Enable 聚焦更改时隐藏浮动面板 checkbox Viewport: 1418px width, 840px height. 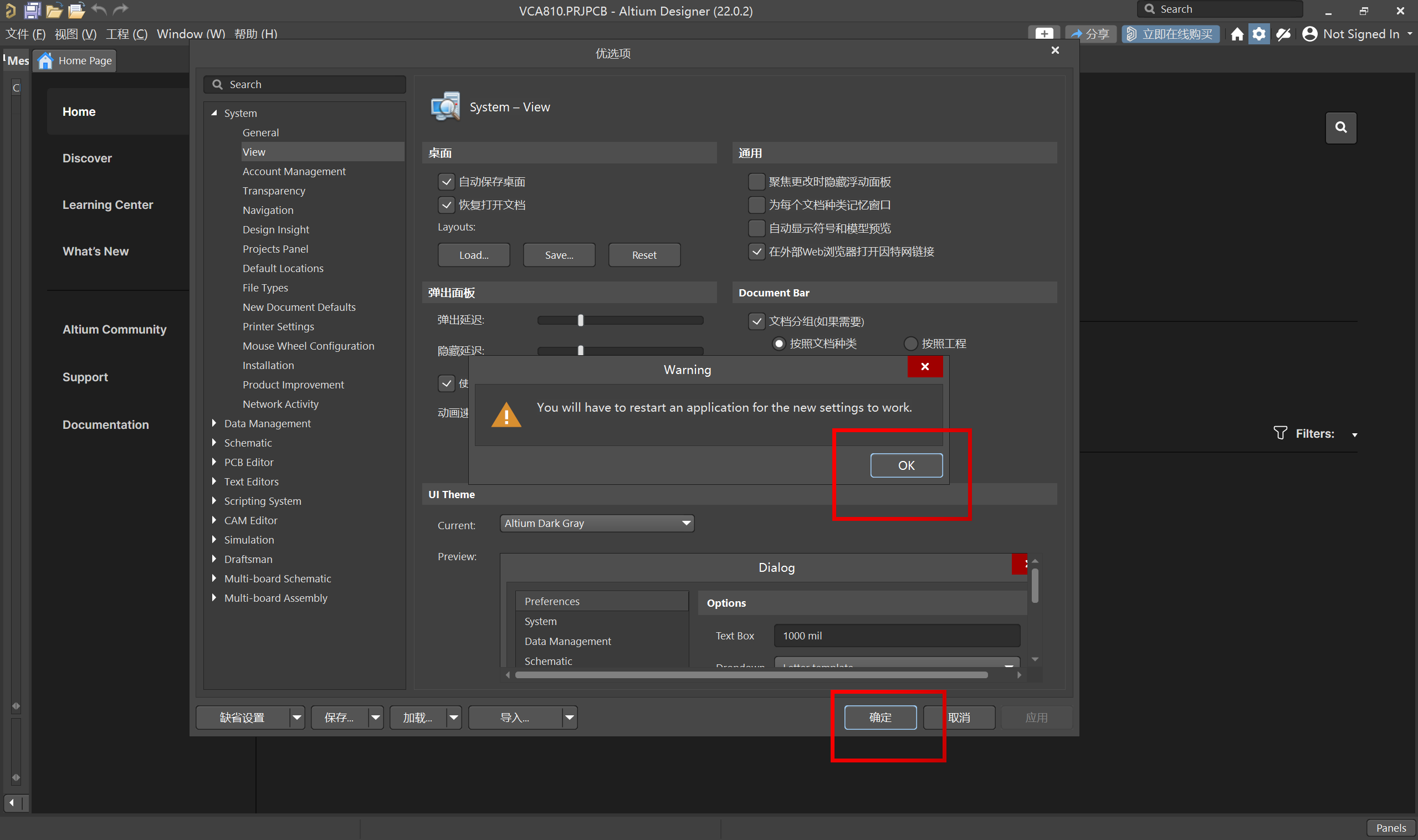pos(756,182)
